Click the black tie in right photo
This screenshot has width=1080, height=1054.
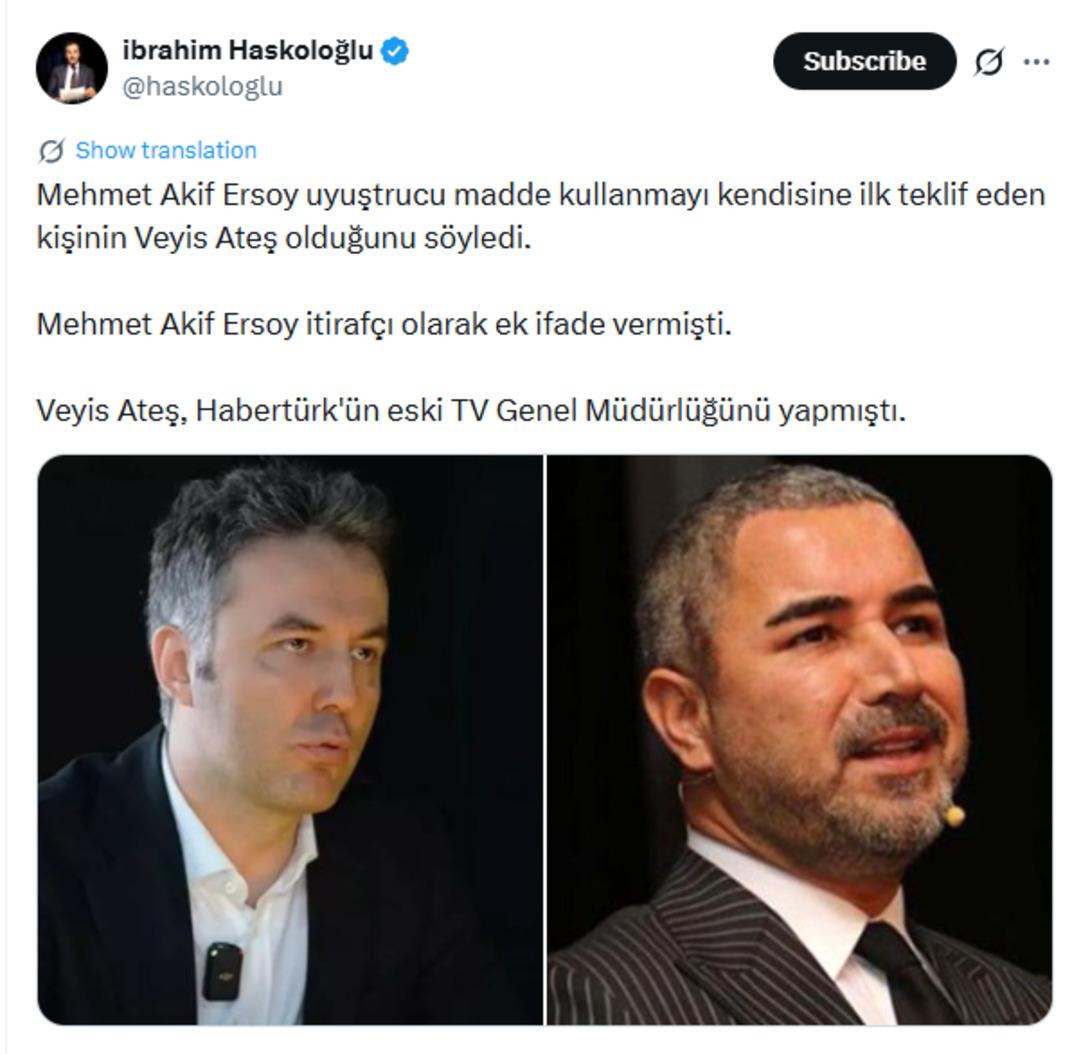click(x=902, y=973)
